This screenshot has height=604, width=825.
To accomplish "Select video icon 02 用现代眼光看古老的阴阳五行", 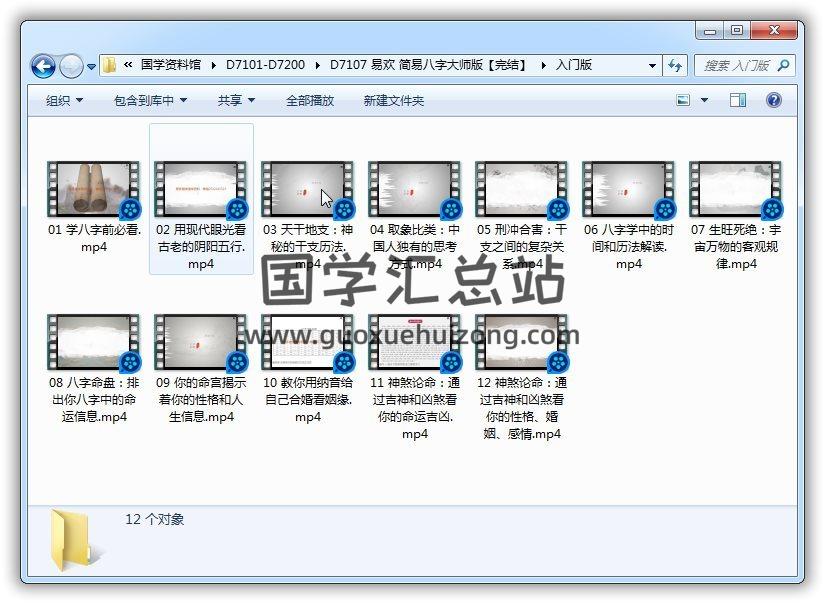I will (201, 189).
